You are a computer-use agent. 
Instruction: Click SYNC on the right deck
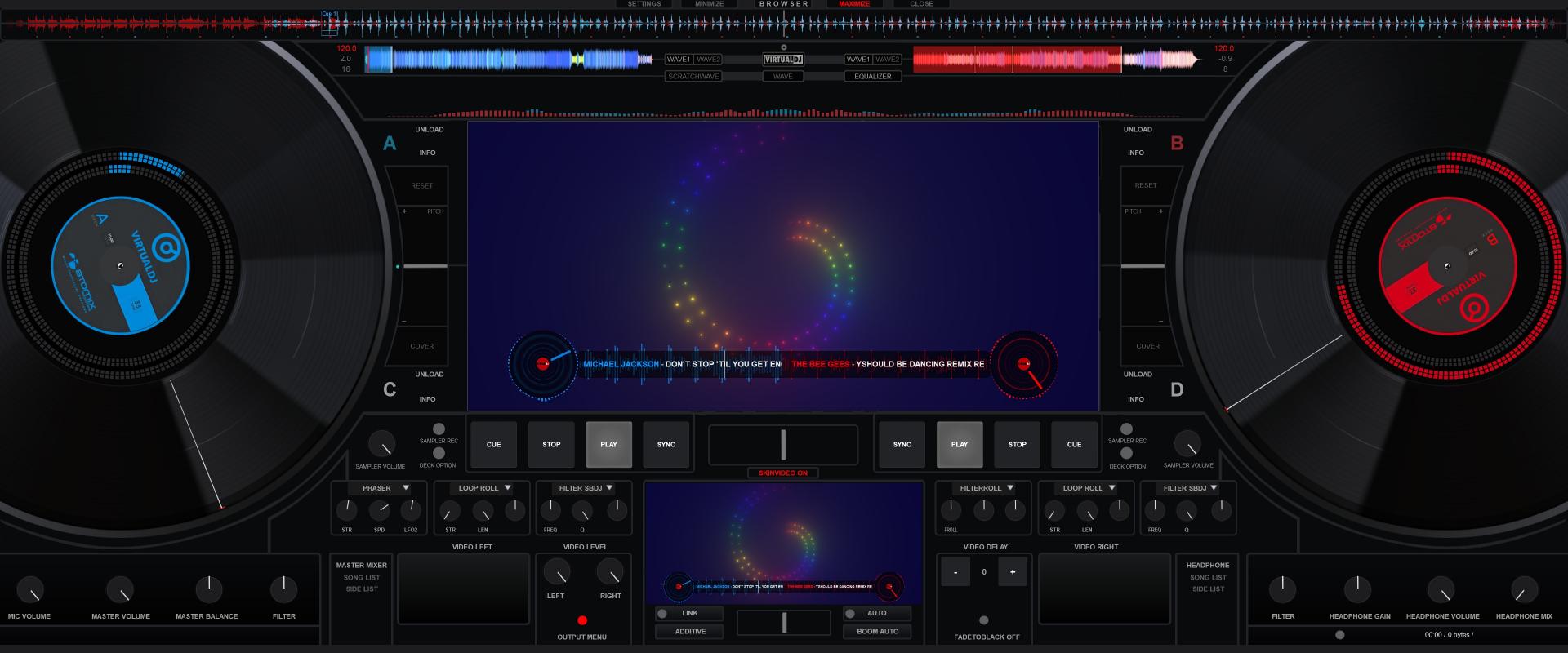[902, 444]
